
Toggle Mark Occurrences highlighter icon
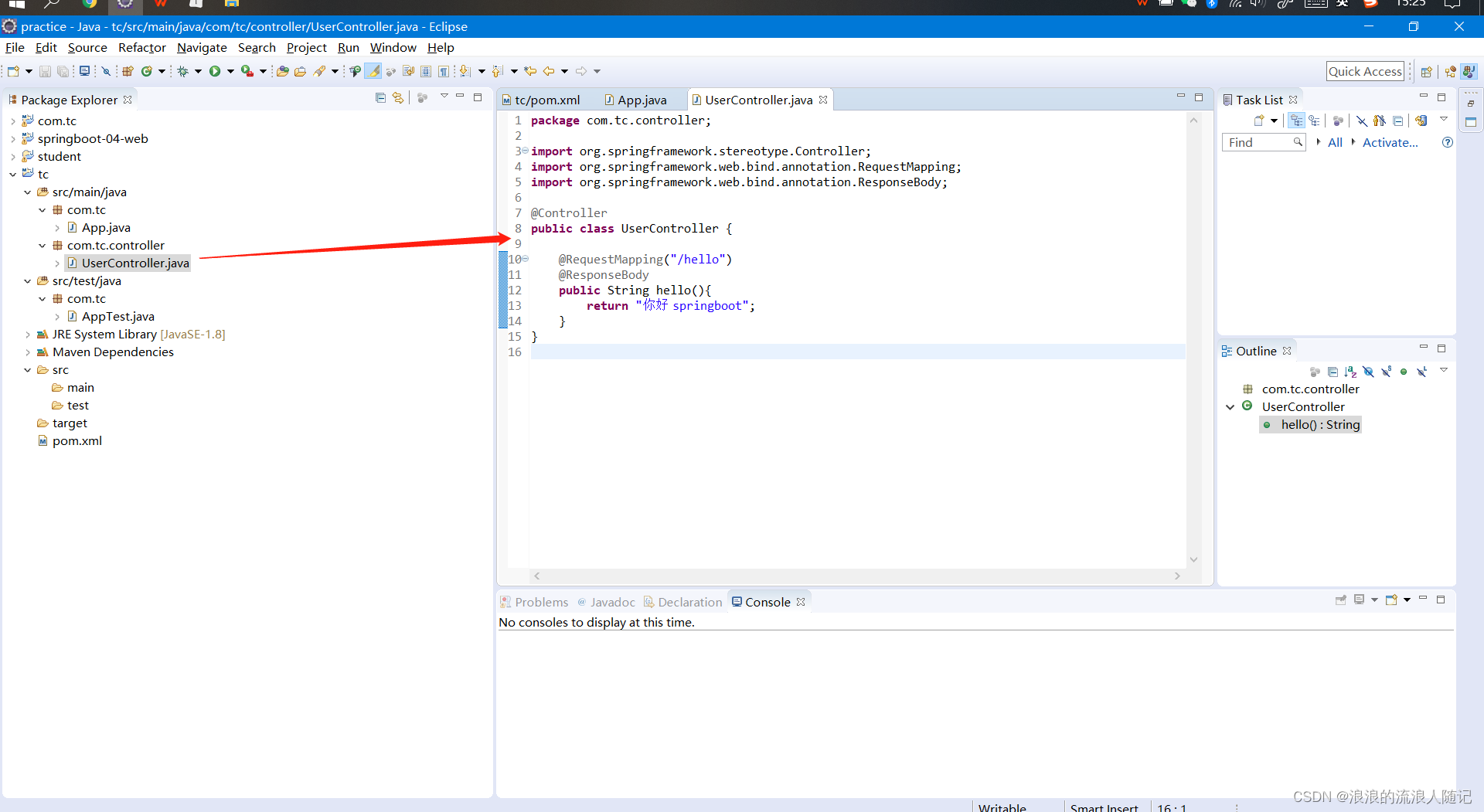(x=373, y=71)
